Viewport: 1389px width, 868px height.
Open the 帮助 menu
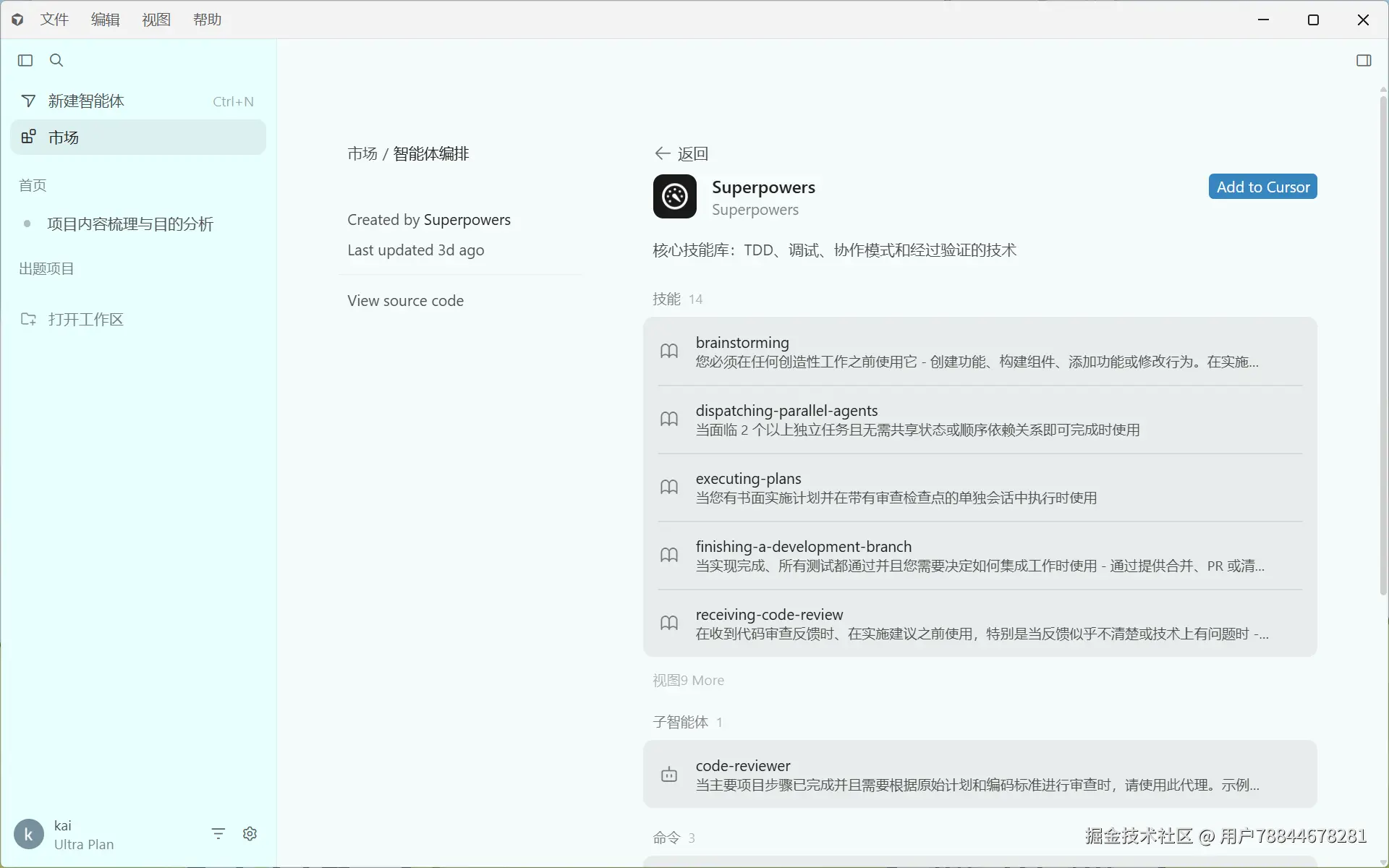[207, 20]
